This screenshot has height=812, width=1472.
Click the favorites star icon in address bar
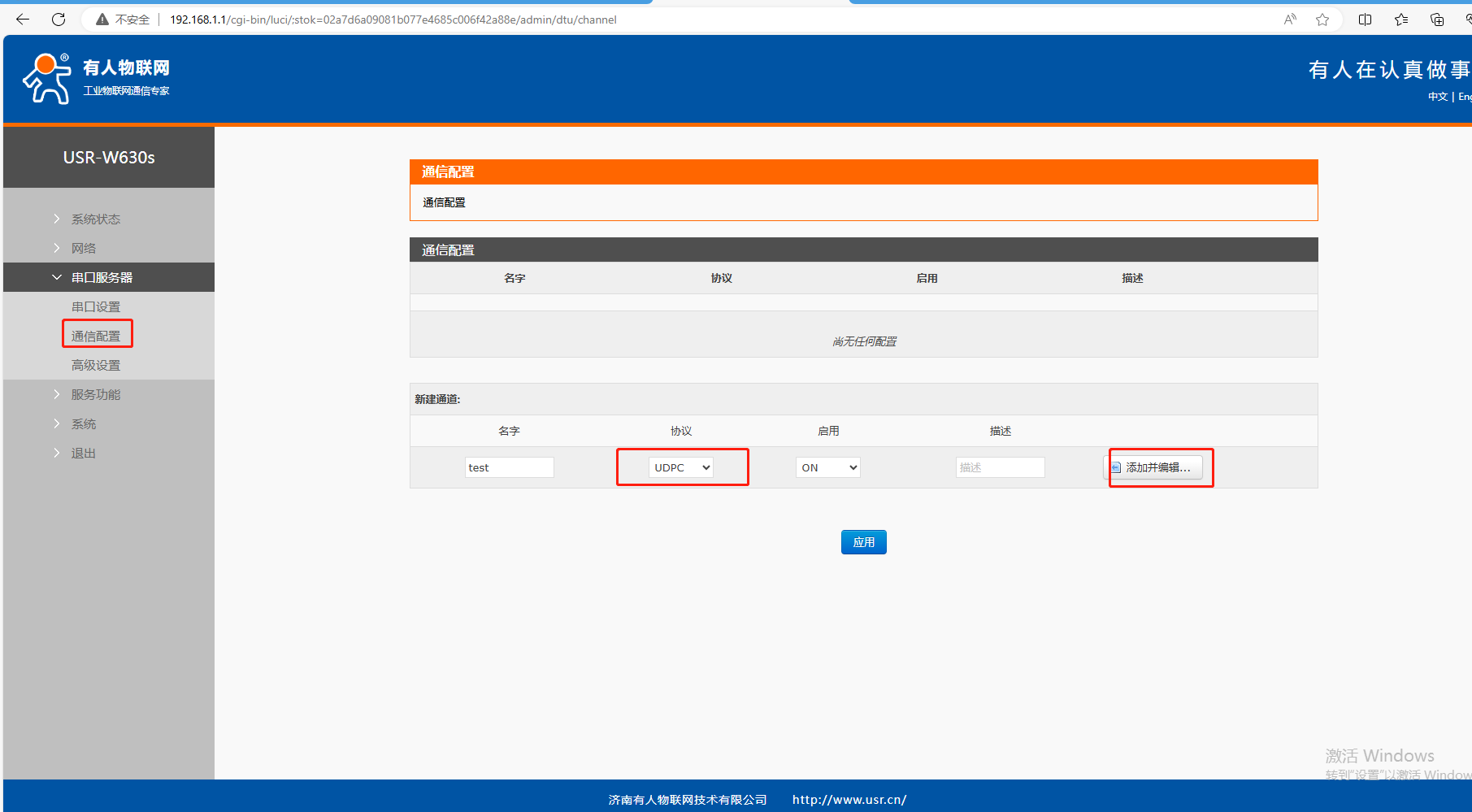(1322, 20)
